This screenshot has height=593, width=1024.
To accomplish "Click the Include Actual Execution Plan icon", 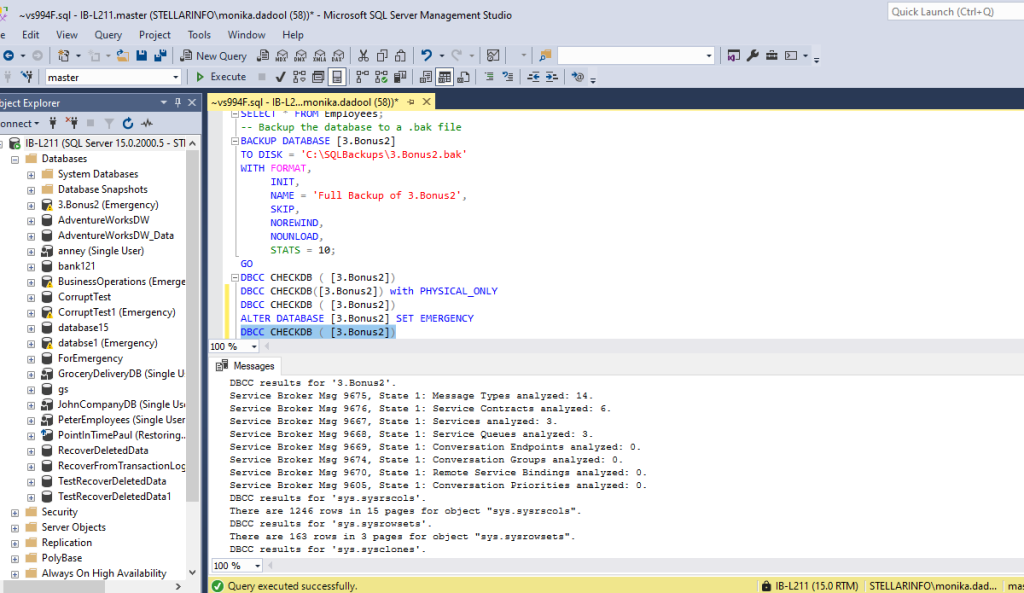I will (379, 76).
